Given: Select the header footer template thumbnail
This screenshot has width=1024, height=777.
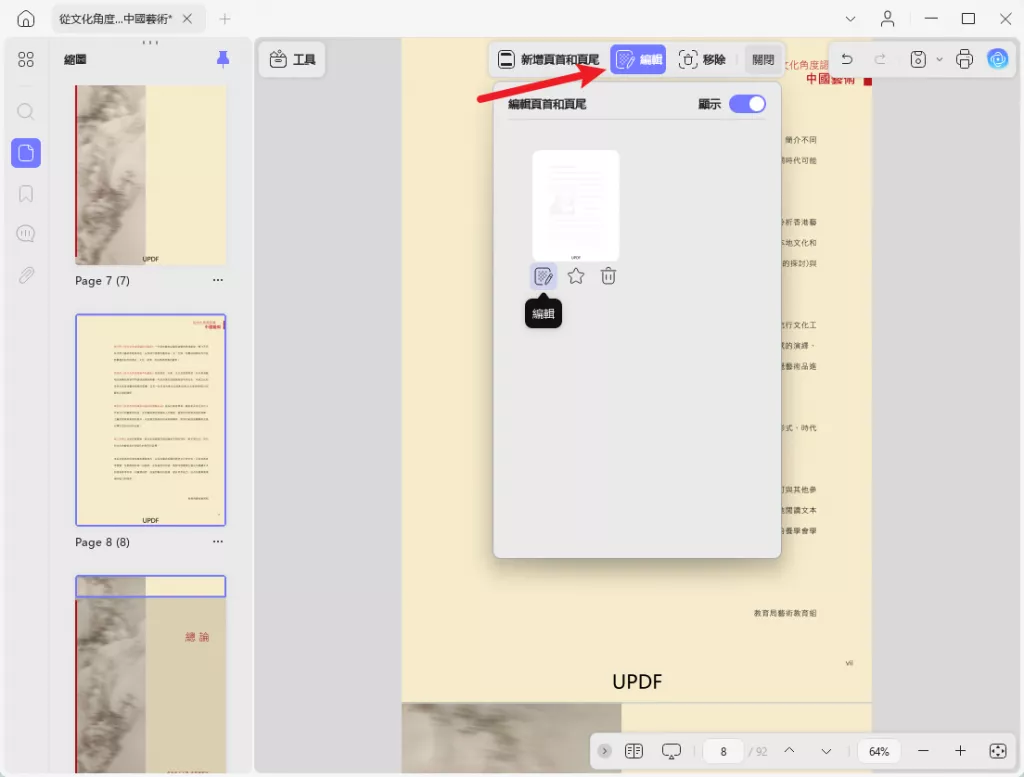Looking at the screenshot, I should point(575,205).
